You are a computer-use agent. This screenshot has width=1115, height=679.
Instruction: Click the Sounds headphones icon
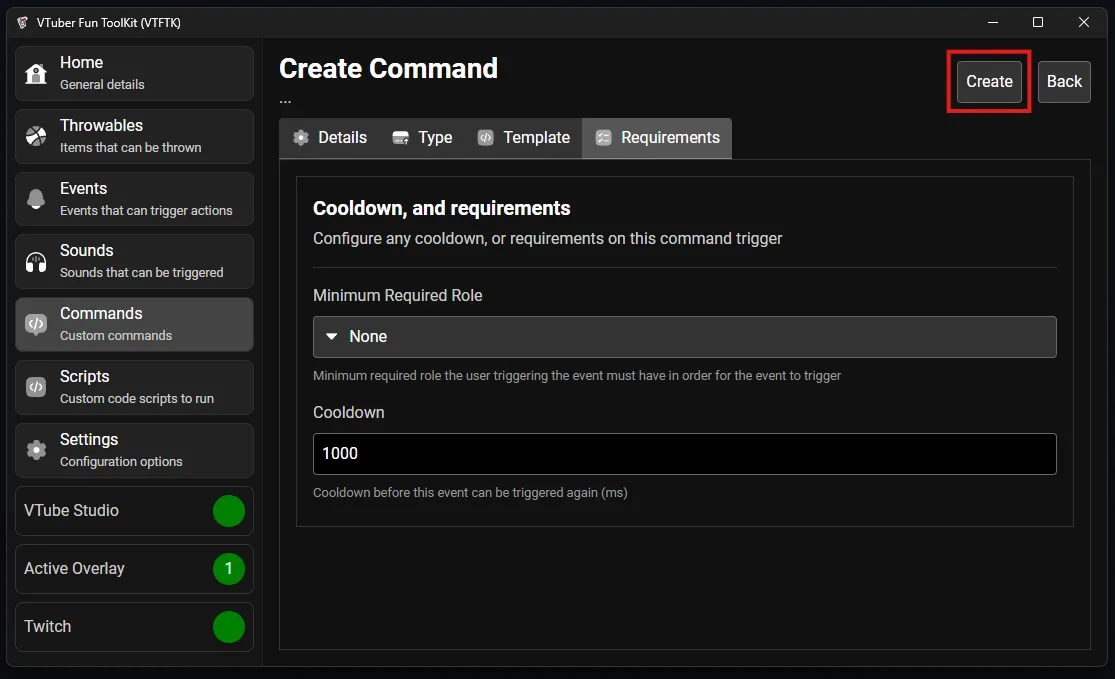point(36,262)
